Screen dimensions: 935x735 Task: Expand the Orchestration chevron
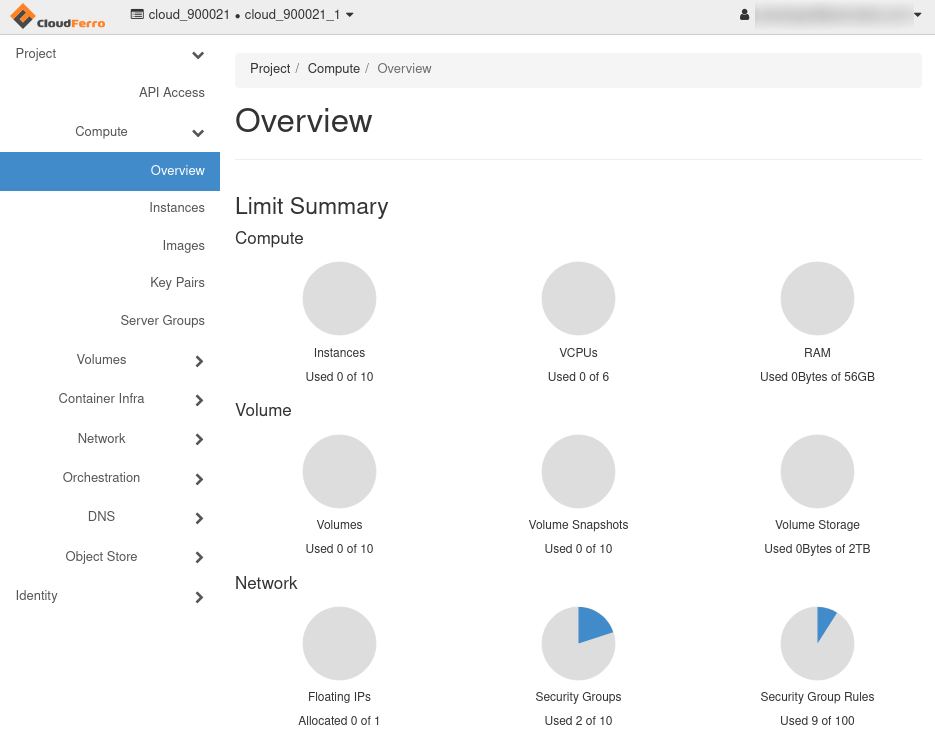[199, 479]
